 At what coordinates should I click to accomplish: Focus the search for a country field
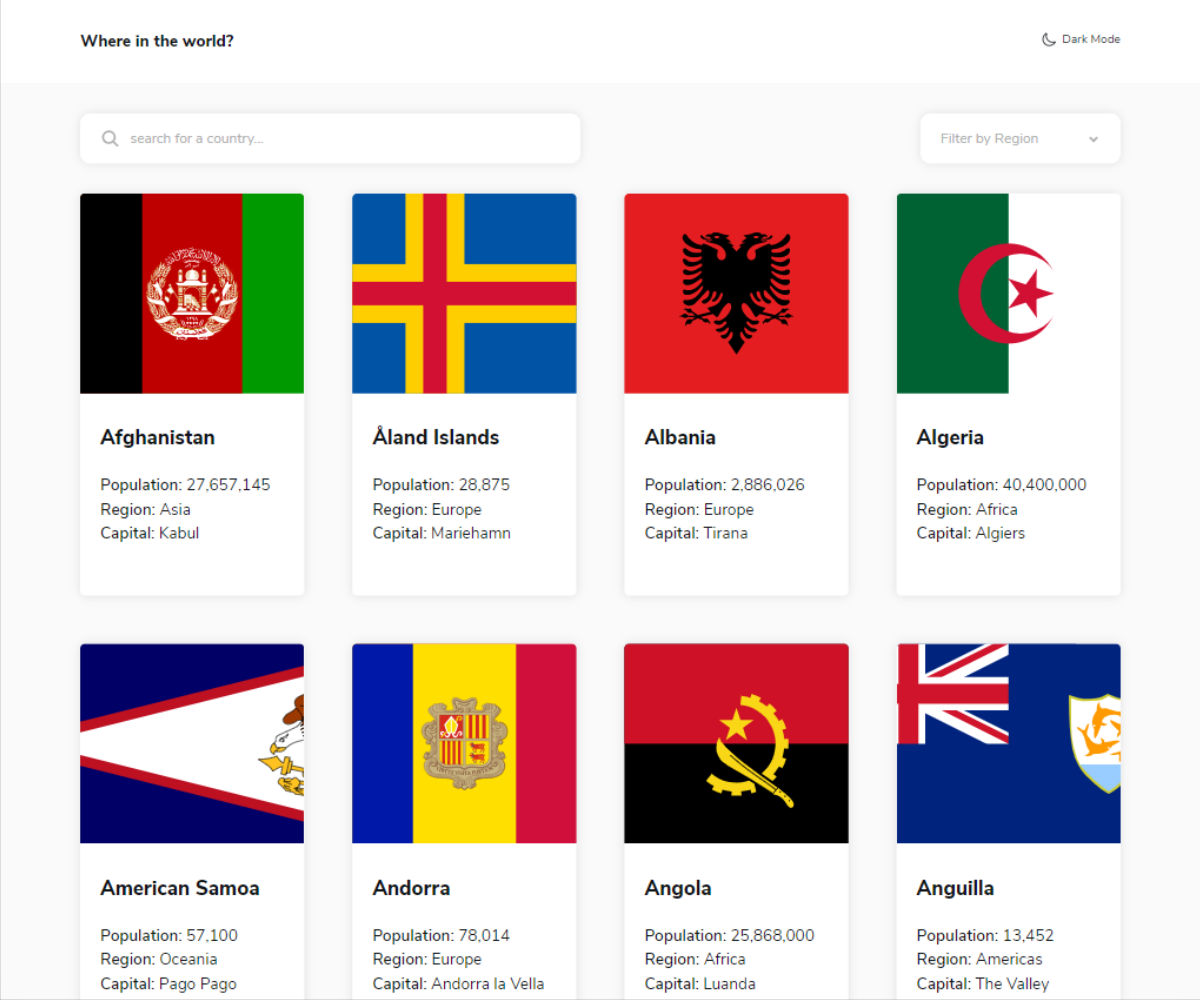pos(330,138)
